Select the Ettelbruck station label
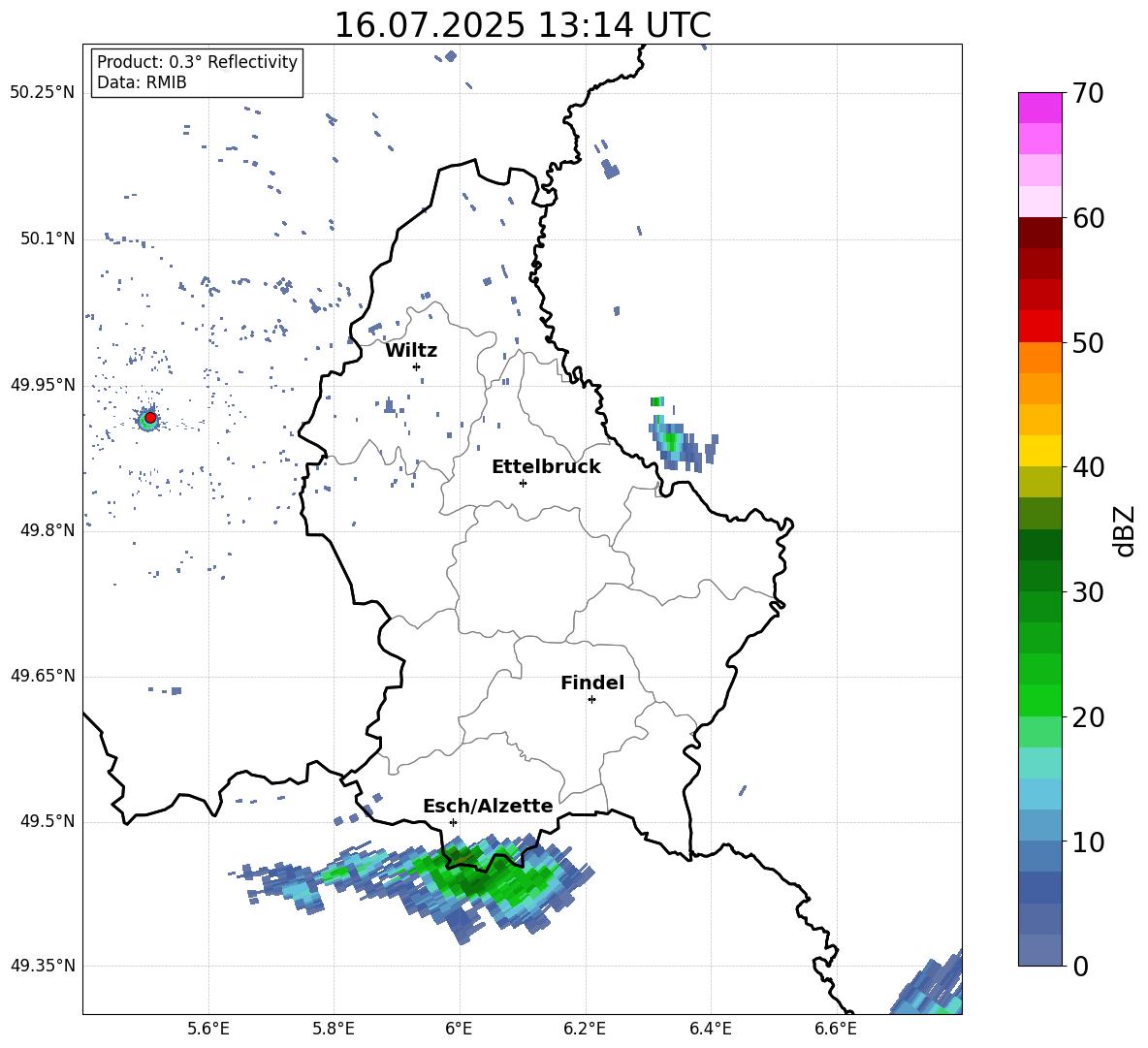Screen dimensions: 1148x1048 click(x=546, y=467)
